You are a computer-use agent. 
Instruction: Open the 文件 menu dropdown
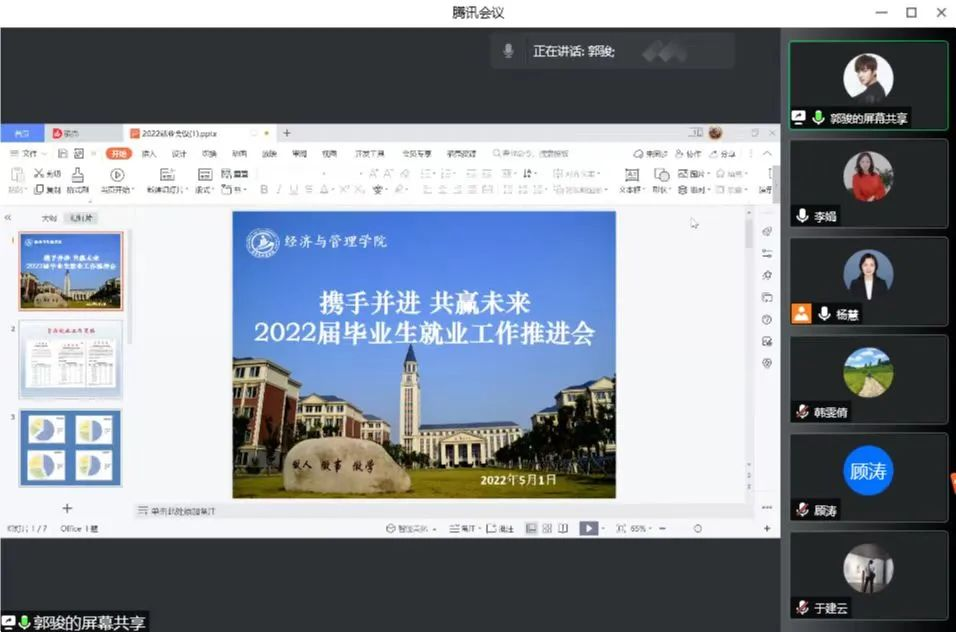pos(30,154)
